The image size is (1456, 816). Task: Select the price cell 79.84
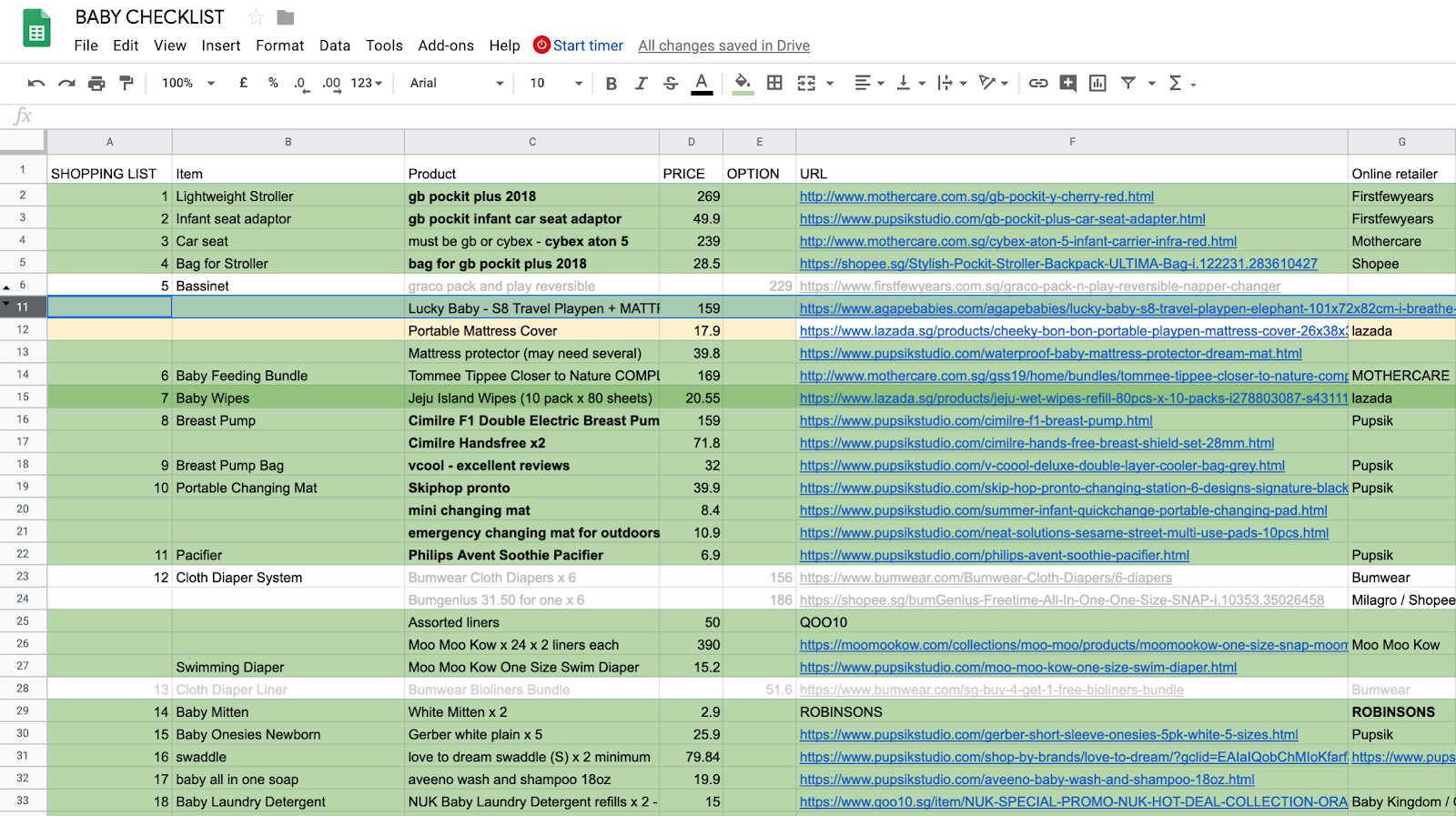(692, 757)
